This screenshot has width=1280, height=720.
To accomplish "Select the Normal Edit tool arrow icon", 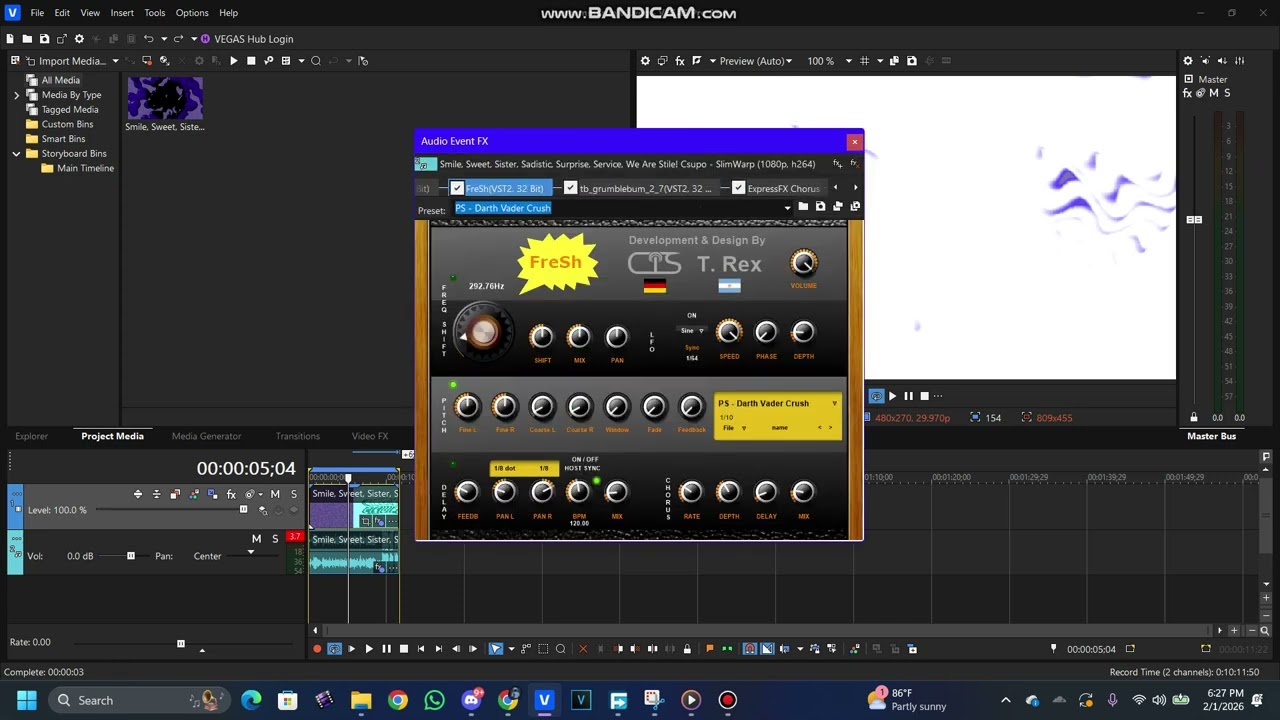I will coord(496,649).
